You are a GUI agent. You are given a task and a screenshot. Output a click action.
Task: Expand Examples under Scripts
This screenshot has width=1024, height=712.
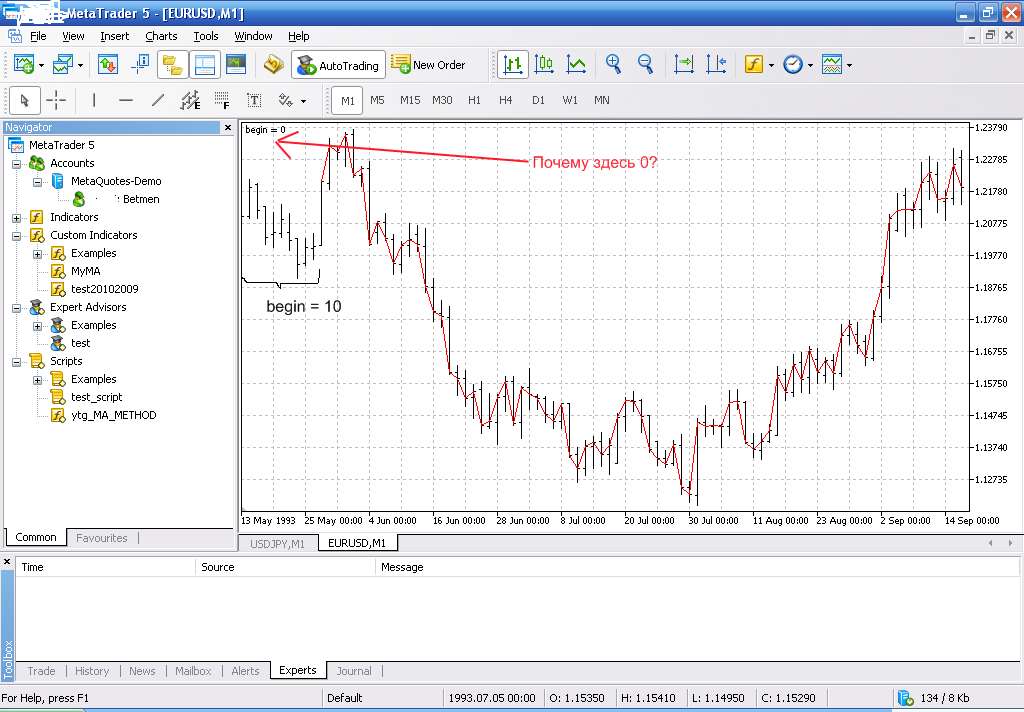click(x=37, y=380)
